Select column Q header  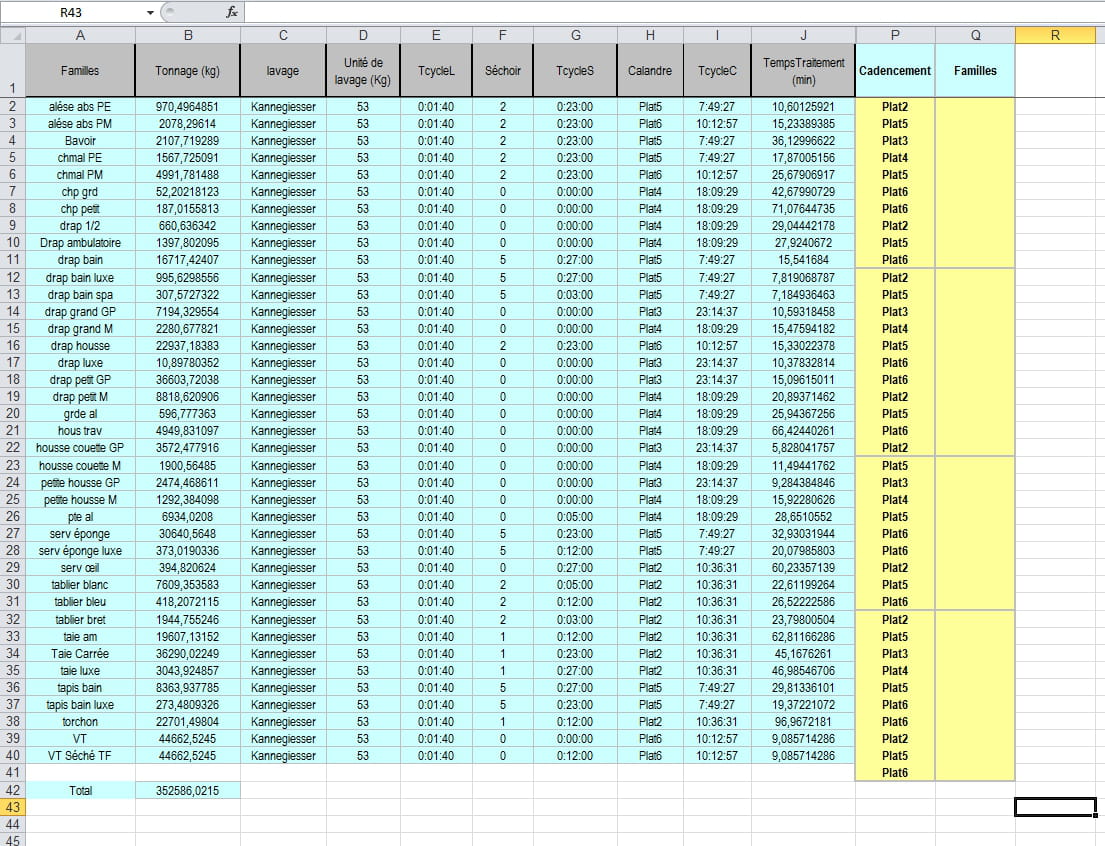click(x=975, y=35)
